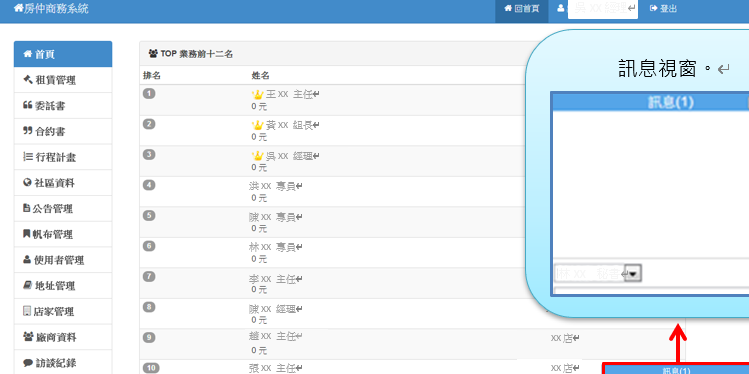Click XX店 in the rank 9 row
Screen dimensions: 749x374
[x=565, y=338]
